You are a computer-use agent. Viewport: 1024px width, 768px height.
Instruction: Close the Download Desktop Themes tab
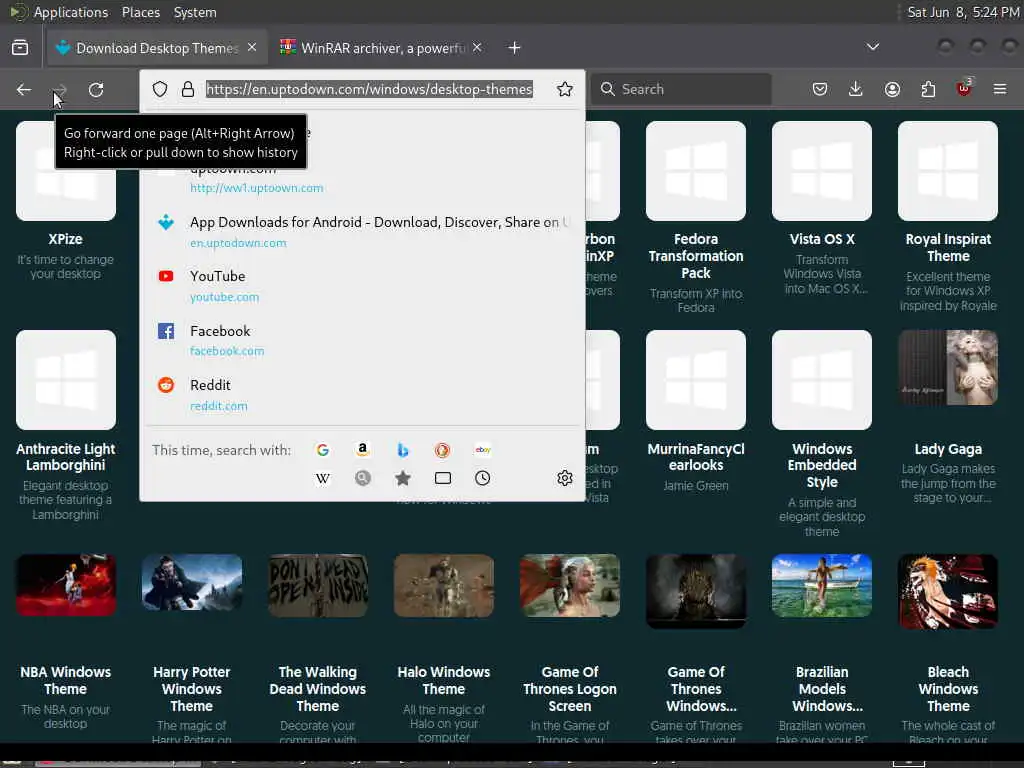[252, 47]
